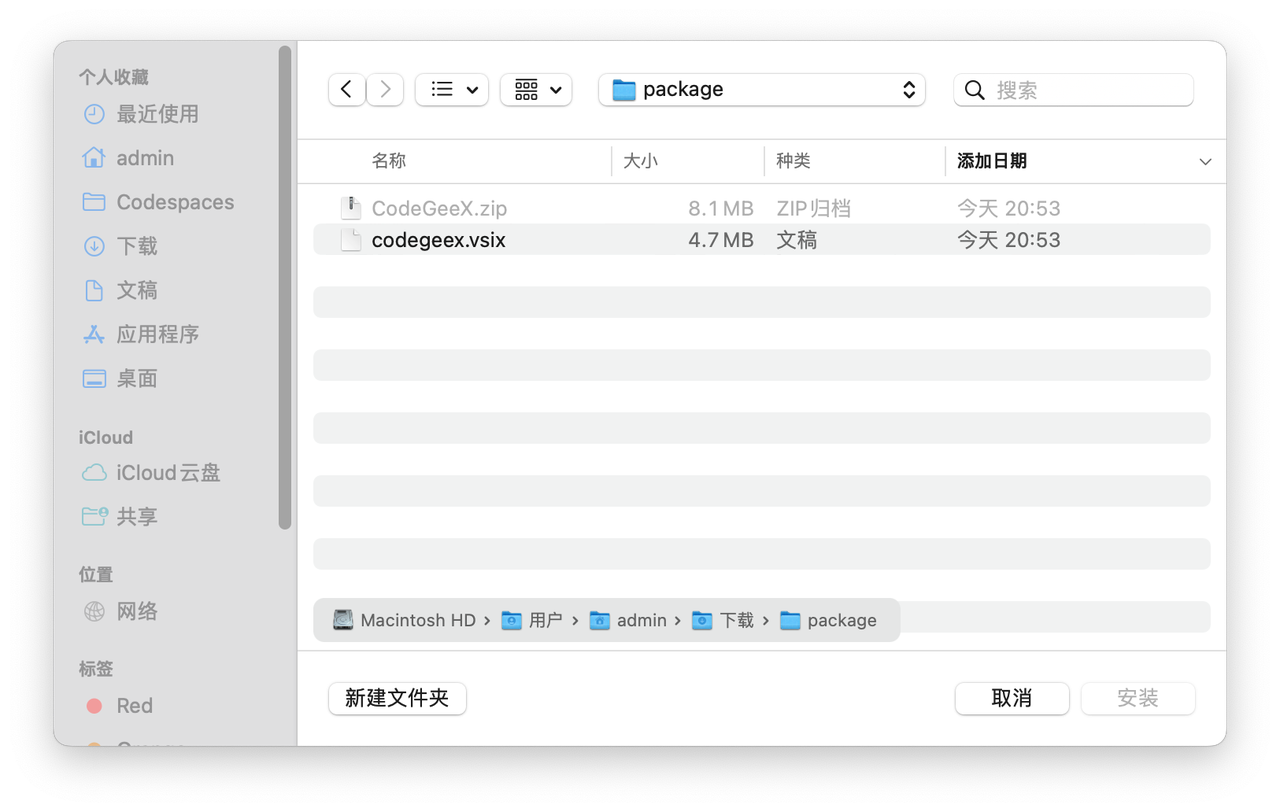1280x812 pixels.
Task: Click the CodeGeeX.zip archive icon
Action: pyautogui.click(x=350, y=208)
